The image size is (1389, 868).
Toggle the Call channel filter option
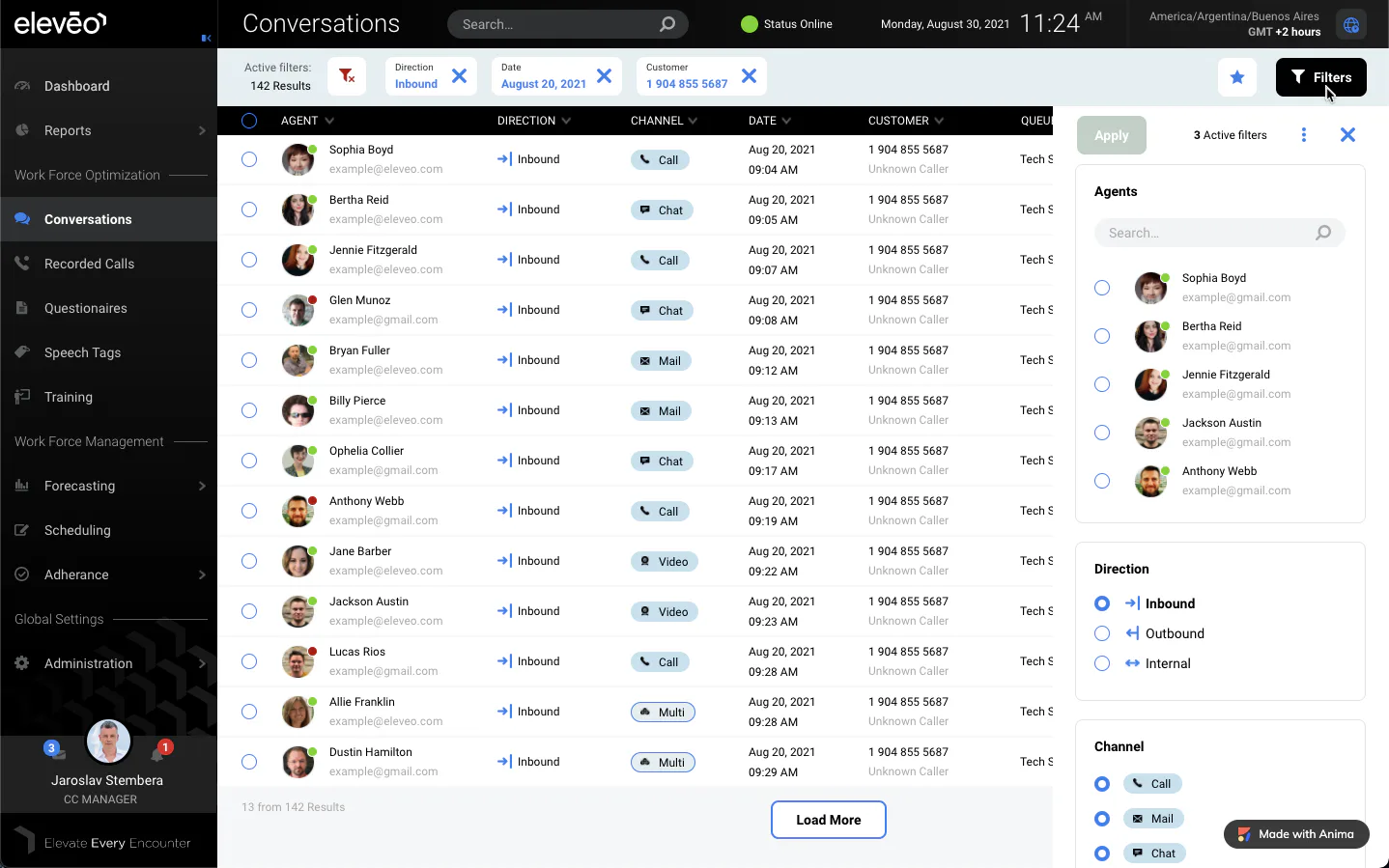(x=1102, y=784)
